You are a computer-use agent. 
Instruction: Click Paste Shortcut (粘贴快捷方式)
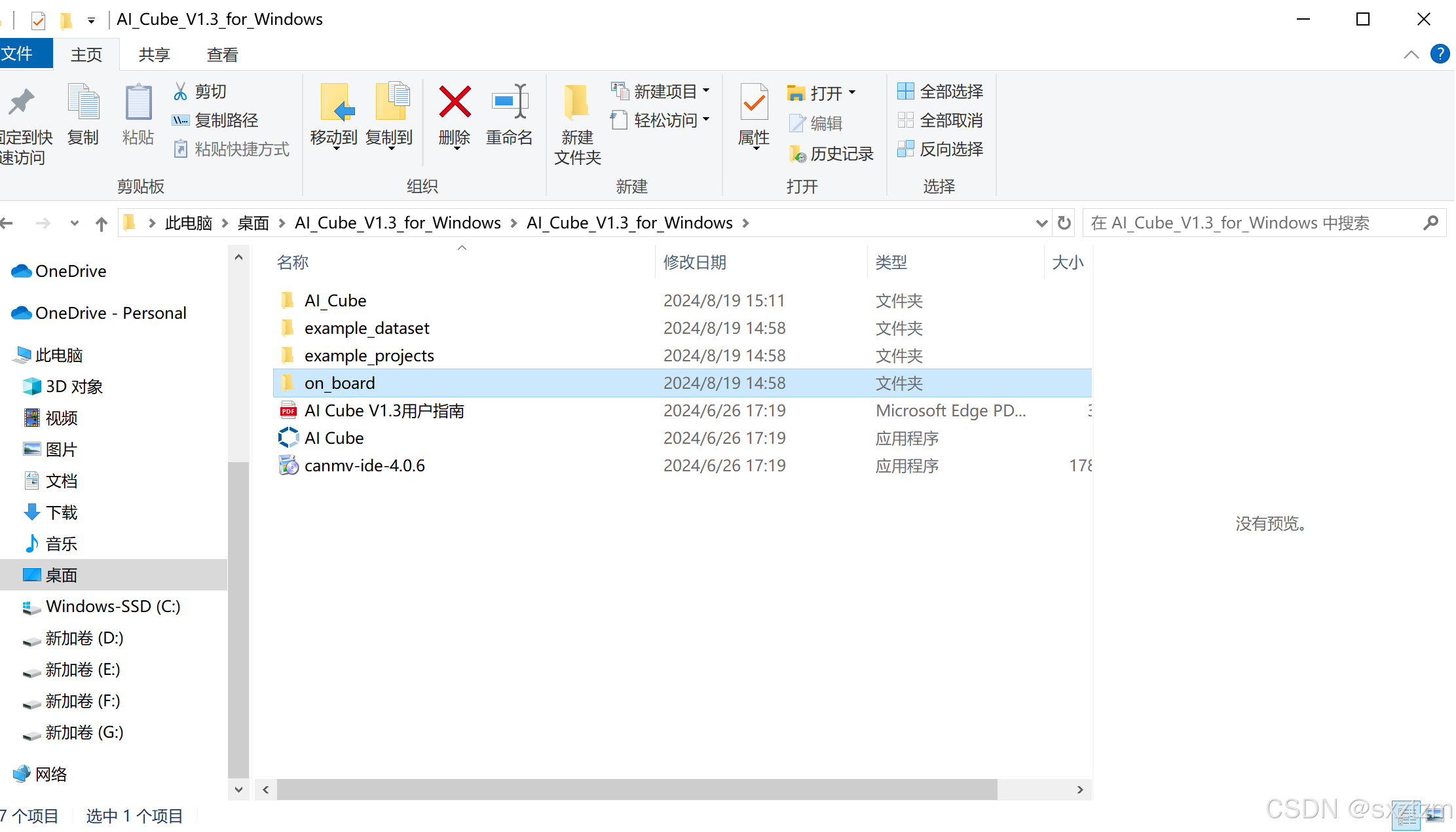(231, 149)
